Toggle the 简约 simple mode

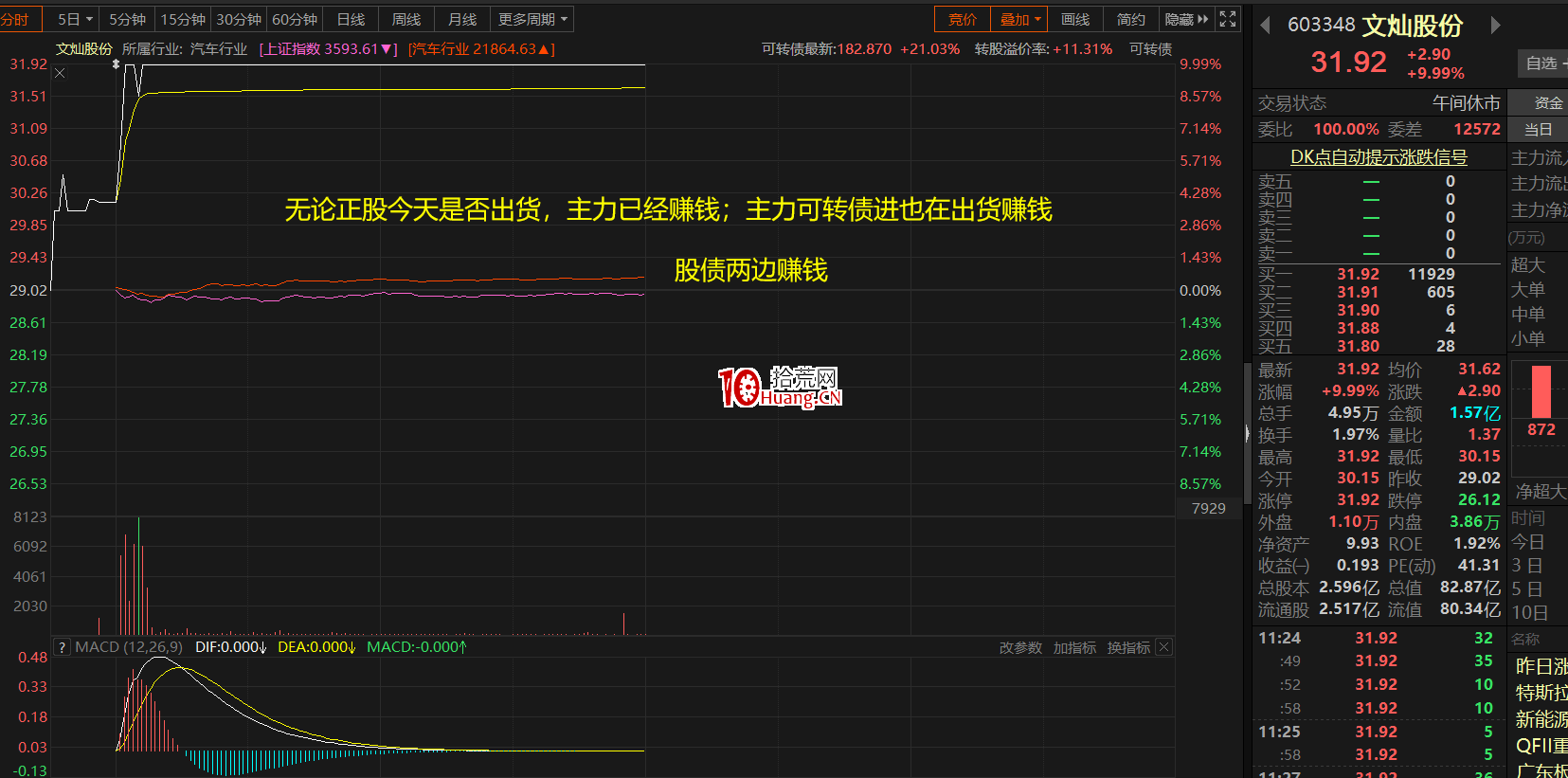click(1130, 19)
